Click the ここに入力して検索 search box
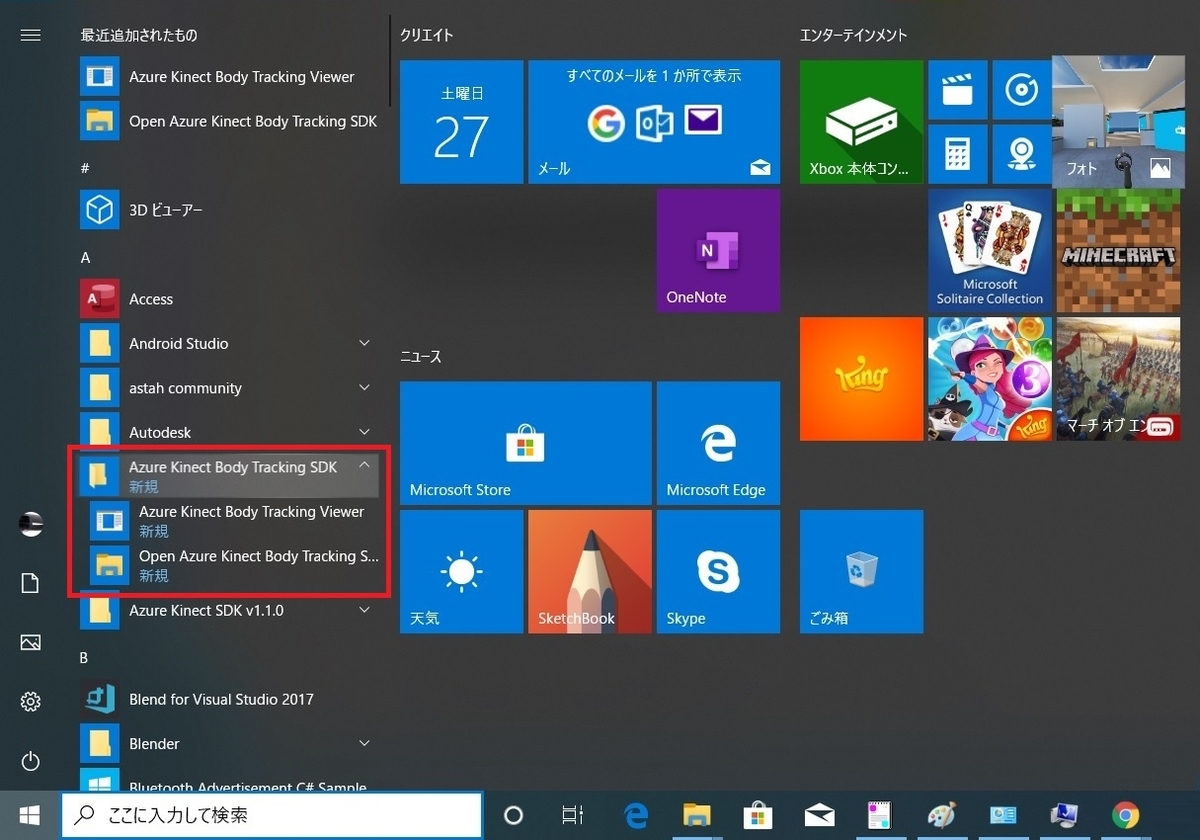1200x840 pixels. (271, 815)
